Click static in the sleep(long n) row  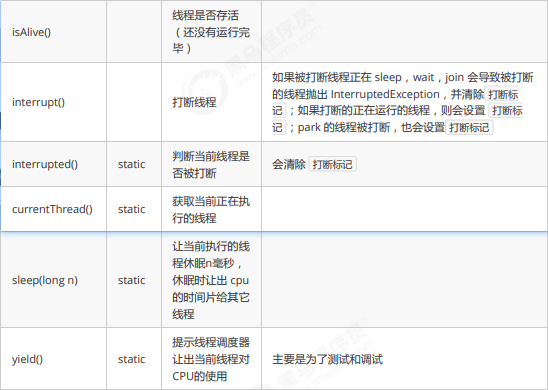pos(131,280)
